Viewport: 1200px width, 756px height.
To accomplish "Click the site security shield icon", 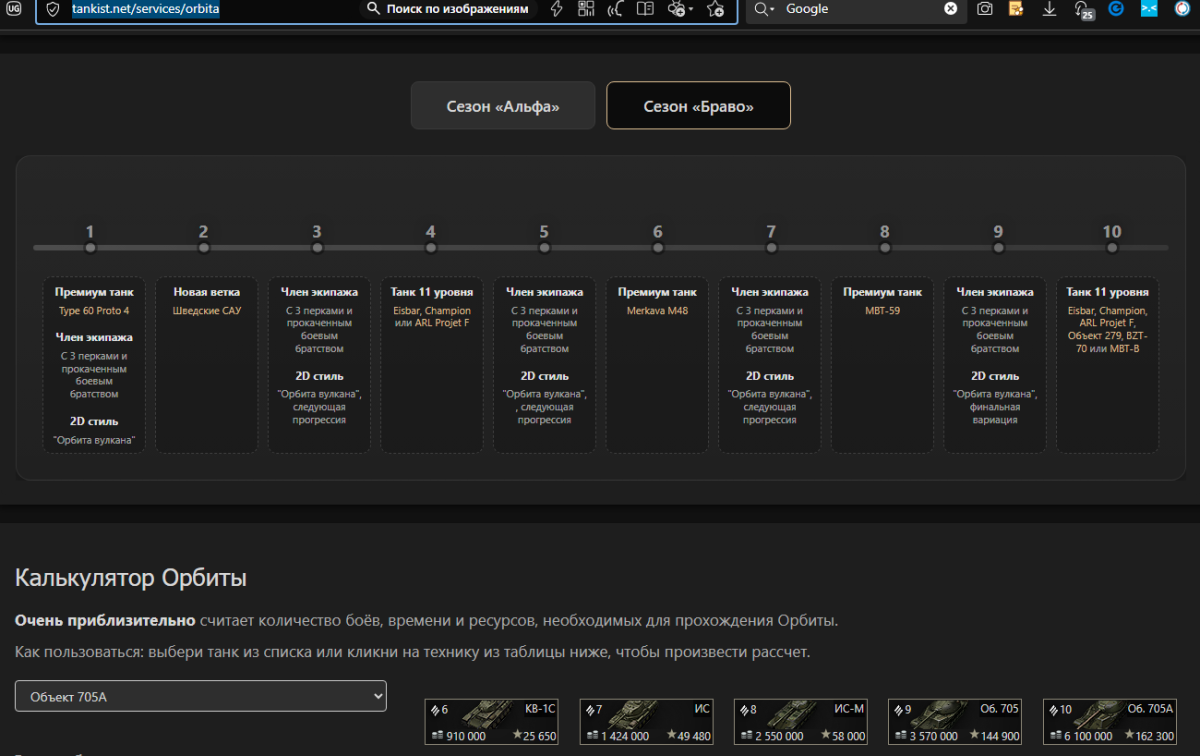I will coord(54,10).
